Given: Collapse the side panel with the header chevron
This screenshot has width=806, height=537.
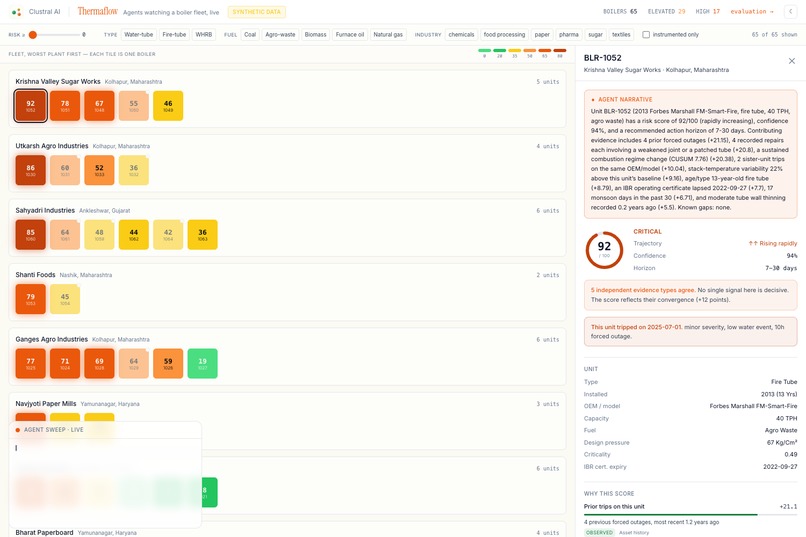Looking at the screenshot, I should click(791, 11).
